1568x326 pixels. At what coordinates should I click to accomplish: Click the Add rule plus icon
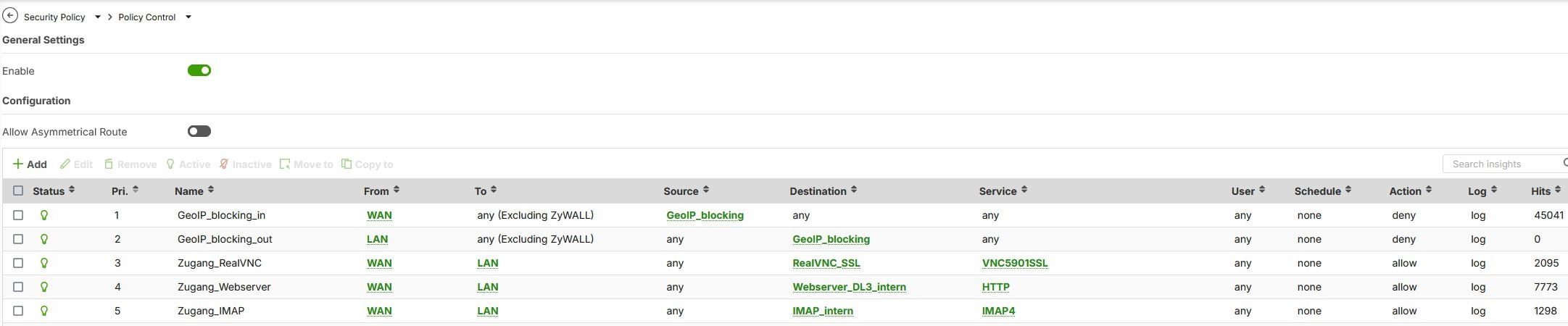[x=18, y=164]
